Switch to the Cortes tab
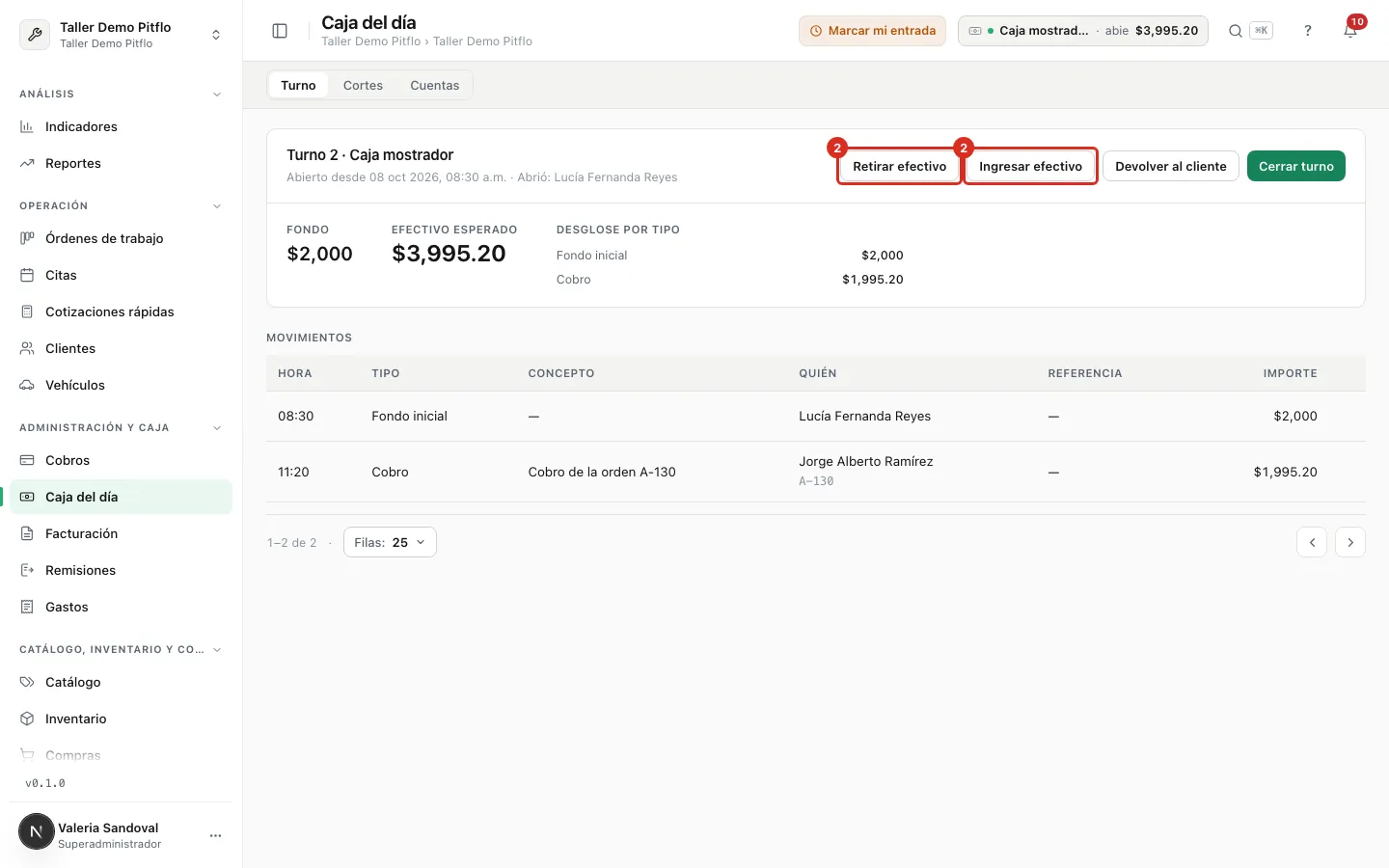This screenshot has height=868, width=1389. tap(363, 85)
